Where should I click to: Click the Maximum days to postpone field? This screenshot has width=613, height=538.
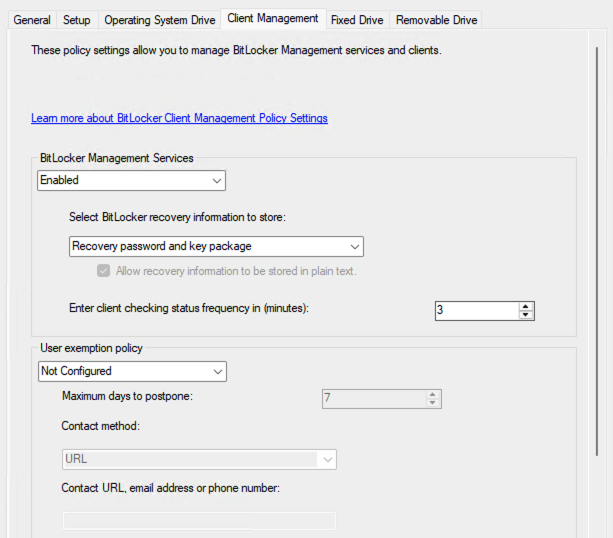[x=375, y=399]
